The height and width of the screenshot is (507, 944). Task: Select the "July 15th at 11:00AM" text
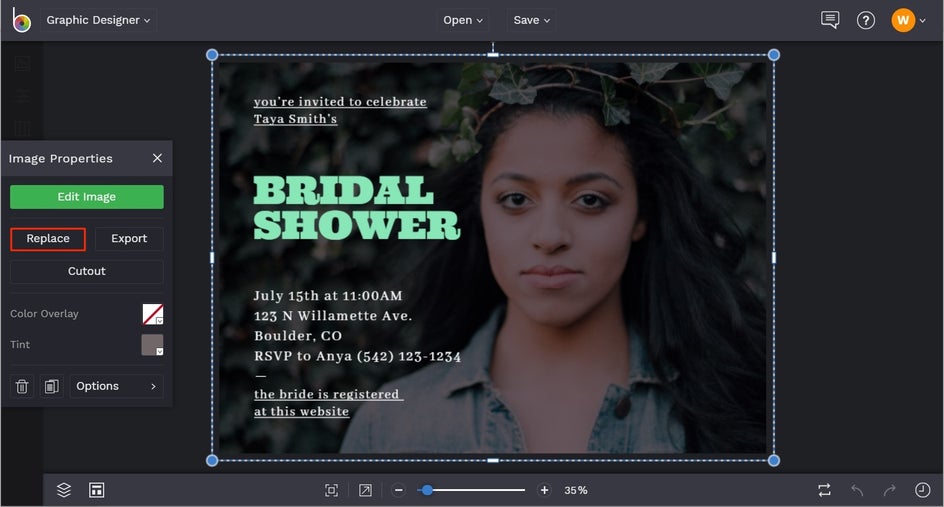click(328, 296)
